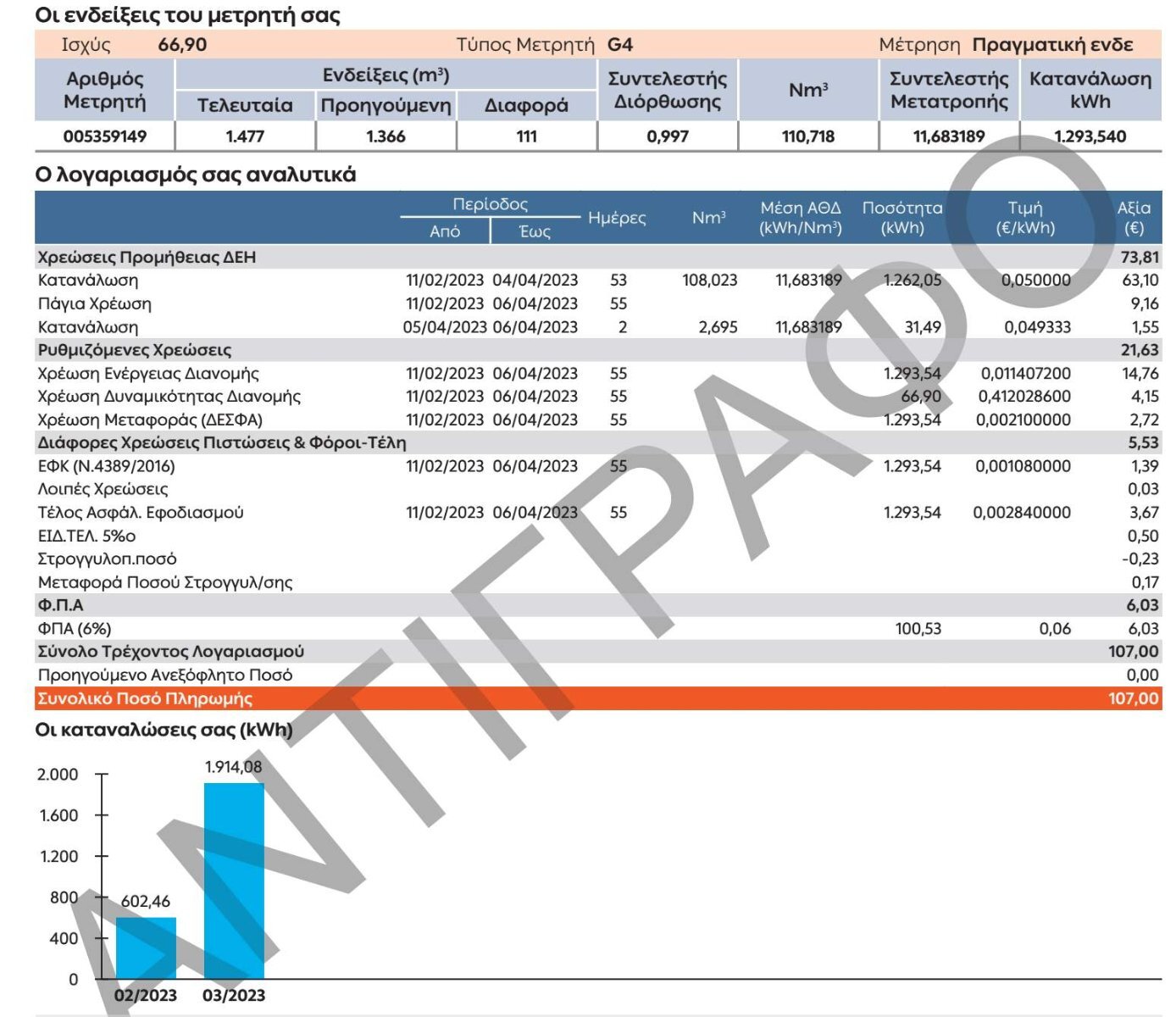1176x1017 pixels.
Task: Click the "Χρέωση Ενέργειας Διανομής" label
Action: 148,374
